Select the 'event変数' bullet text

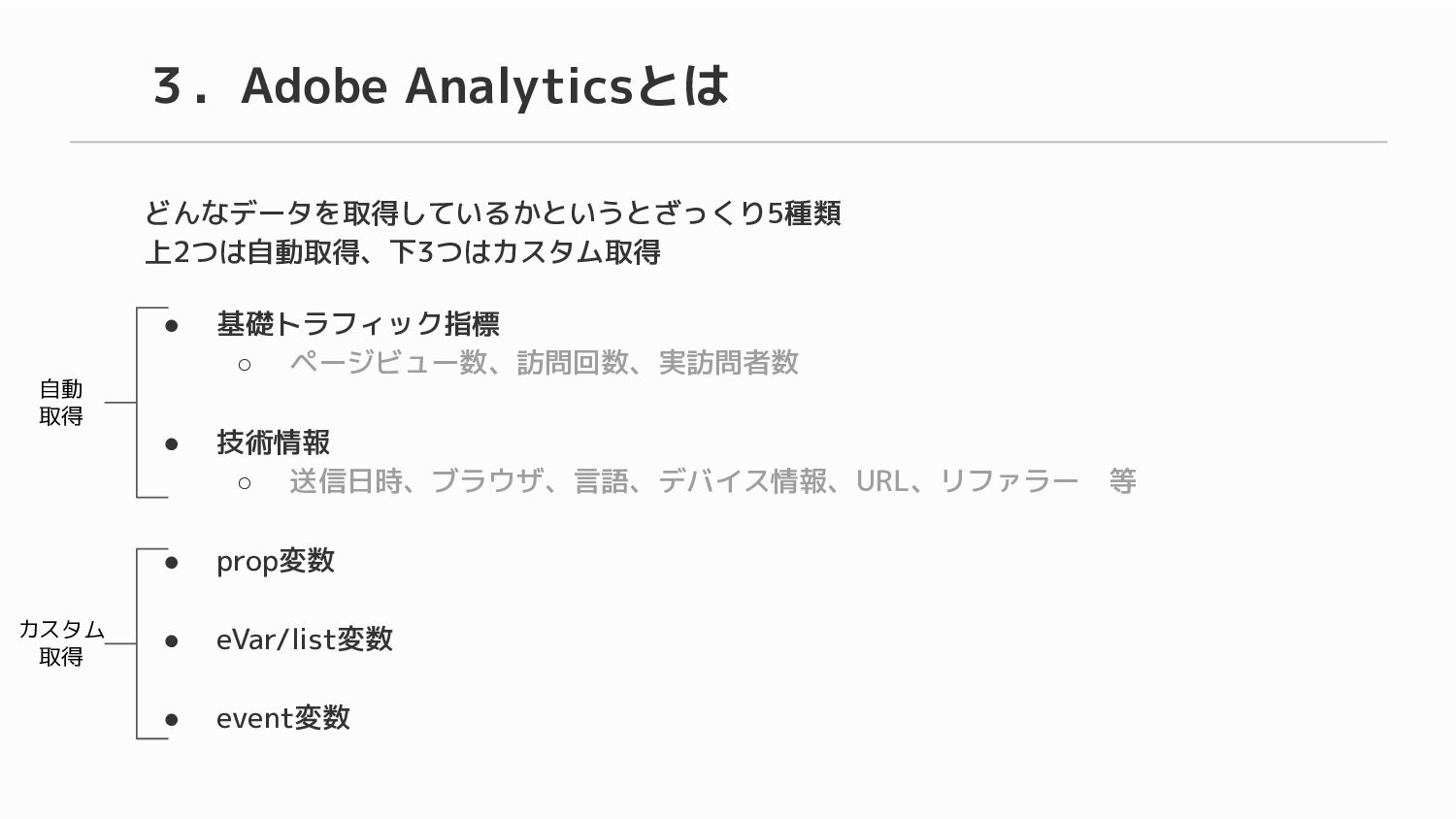[283, 718]
